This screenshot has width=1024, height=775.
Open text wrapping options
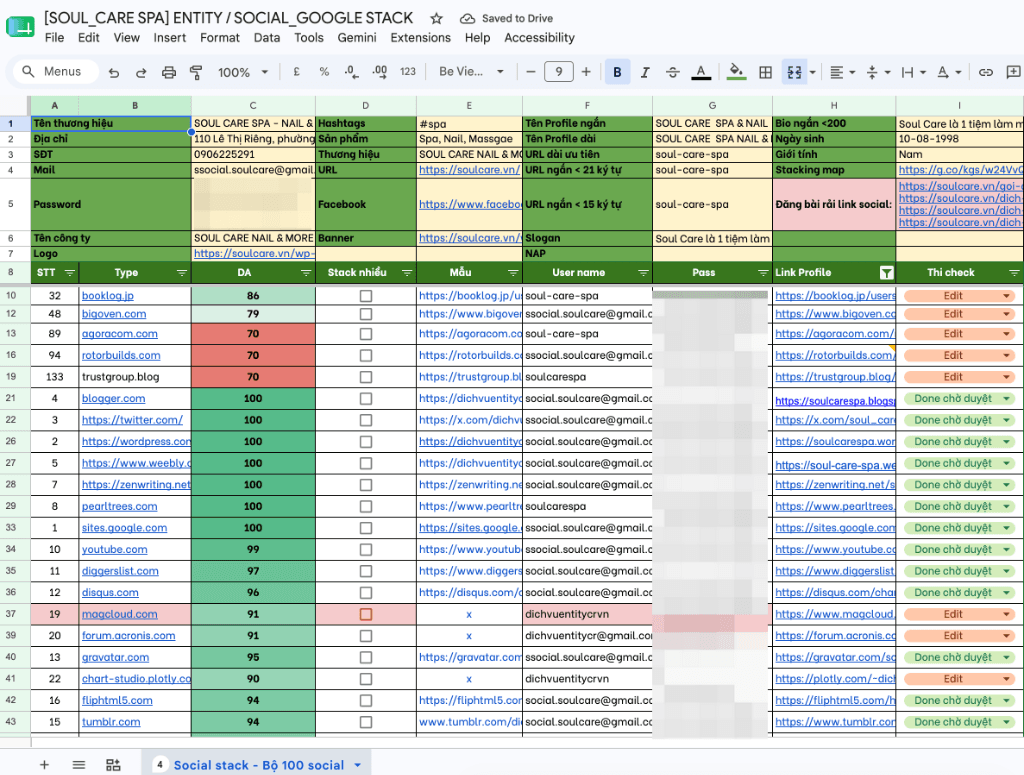(x=913, y=72)
